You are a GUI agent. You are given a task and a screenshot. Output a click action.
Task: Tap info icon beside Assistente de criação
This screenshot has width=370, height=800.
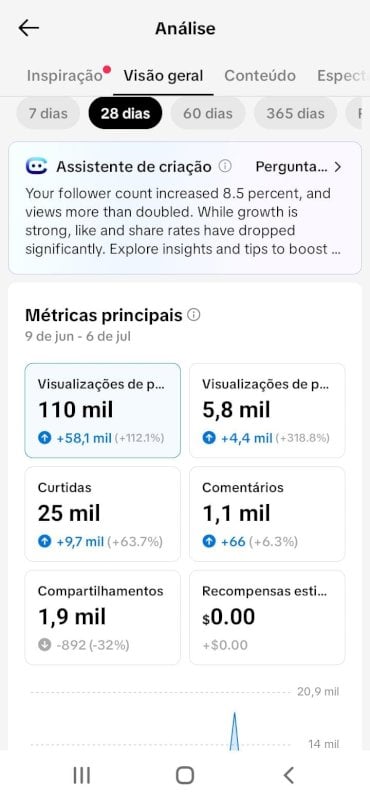[x=225, y=166]
